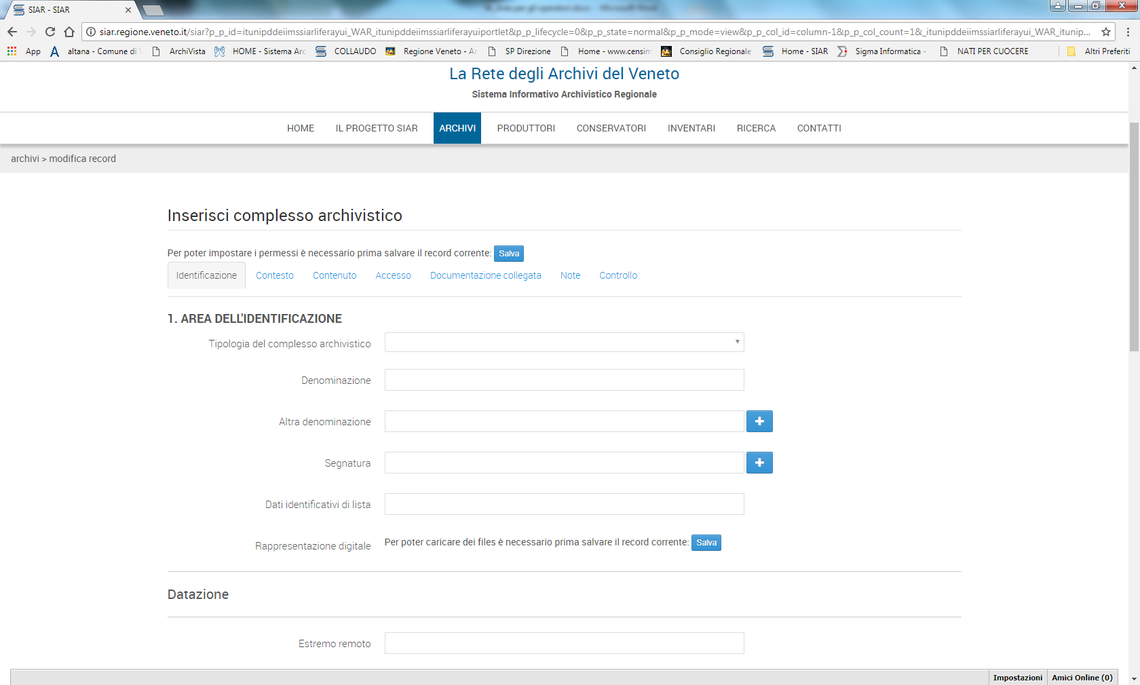Bookmark this page with the star icon
This screenshot has width=1140, height=685.
point(1106,32)
